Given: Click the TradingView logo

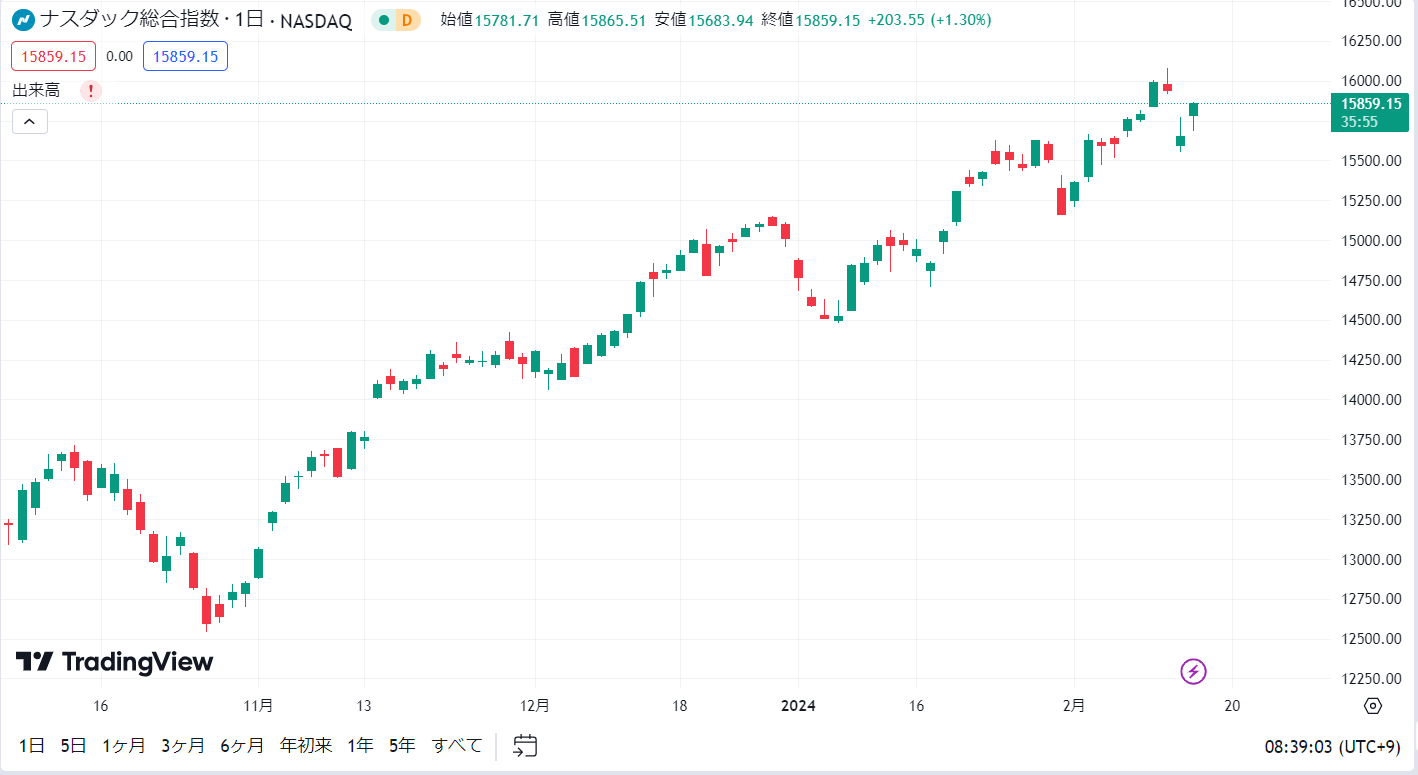Looking at the screenshot, I should click(x=114, y=662).
